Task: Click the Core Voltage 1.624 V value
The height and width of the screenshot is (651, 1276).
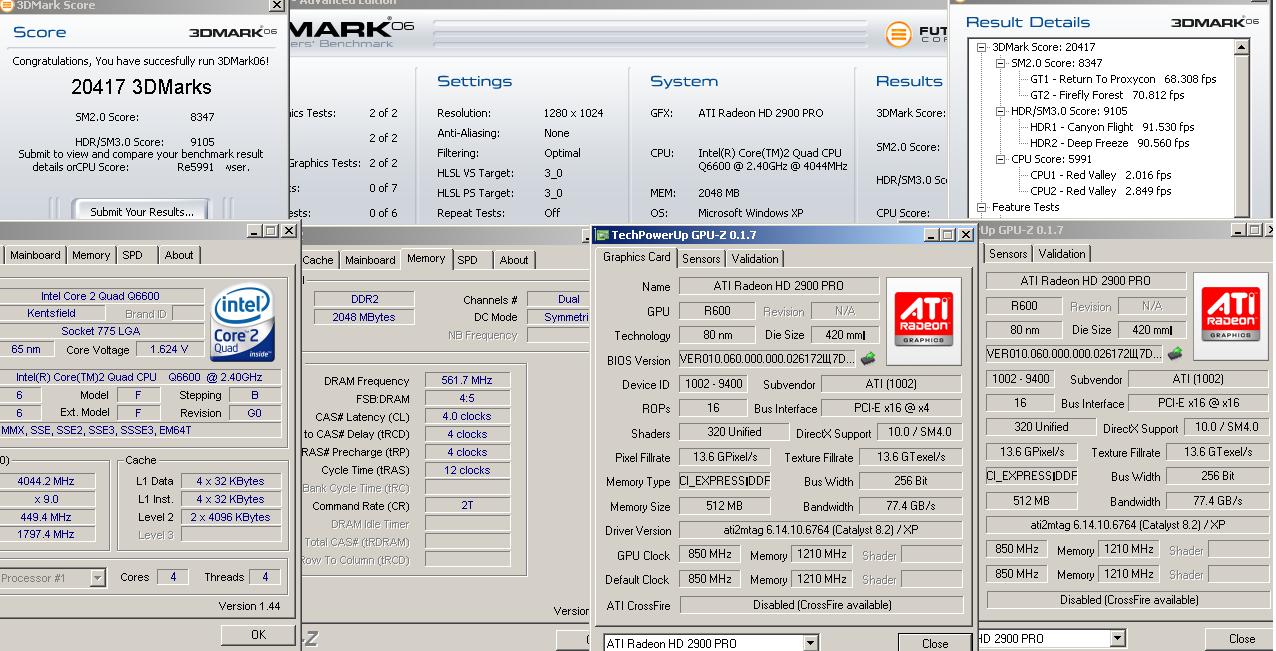Action: click(x=169, y=349)
